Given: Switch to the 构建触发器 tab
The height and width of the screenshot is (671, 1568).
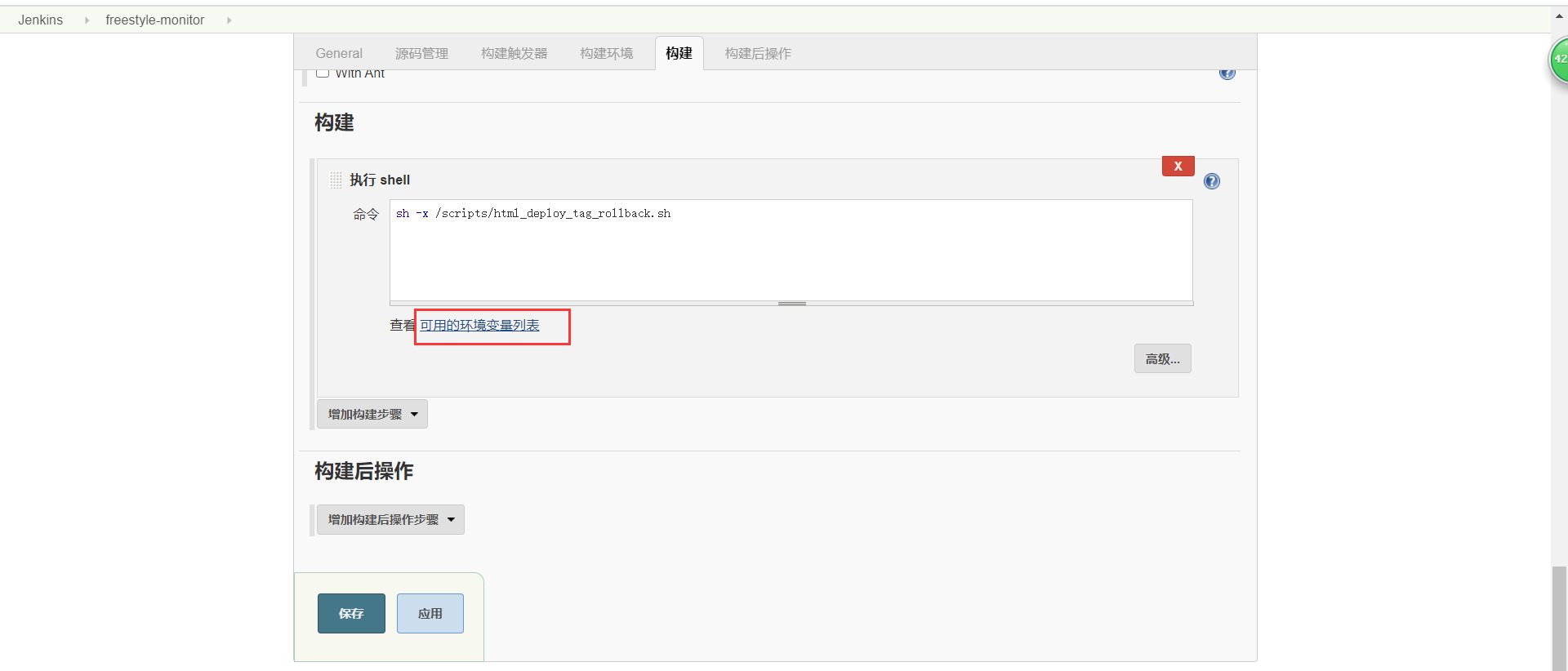Looking at the screenshot, I should (x=514, y=53).
